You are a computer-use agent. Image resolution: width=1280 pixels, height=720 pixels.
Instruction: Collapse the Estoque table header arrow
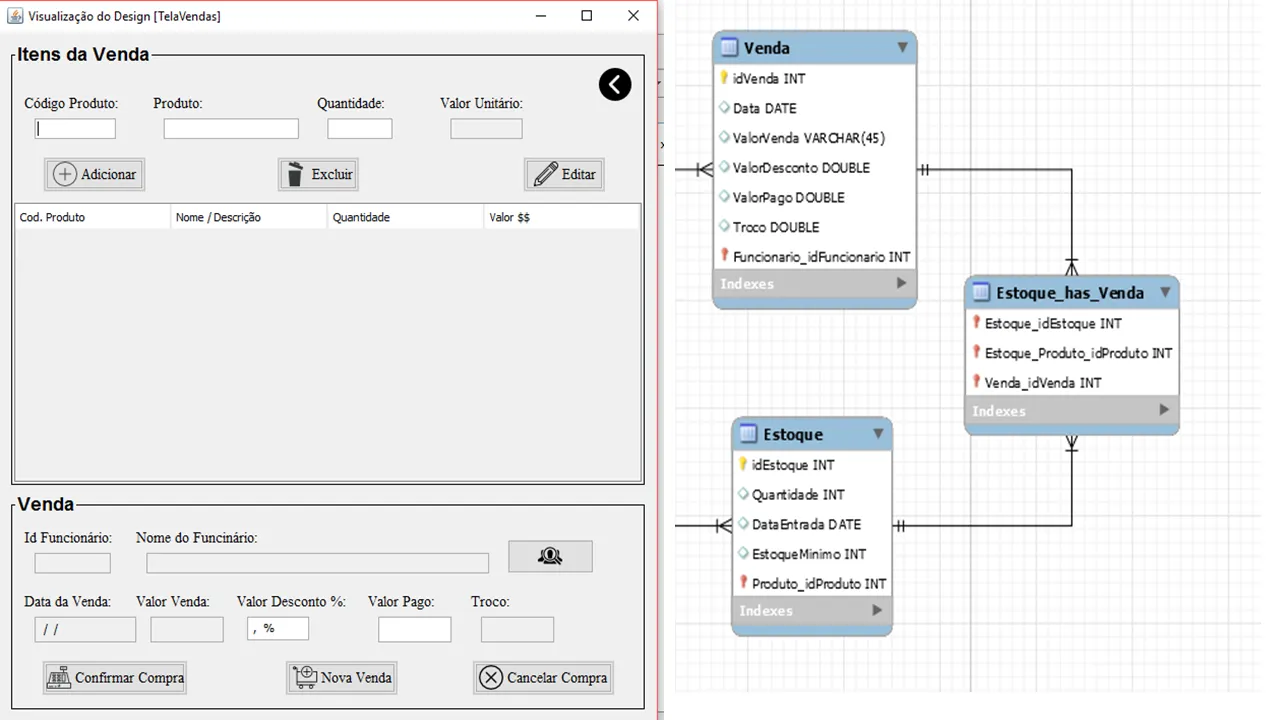[x=878, y=434]
